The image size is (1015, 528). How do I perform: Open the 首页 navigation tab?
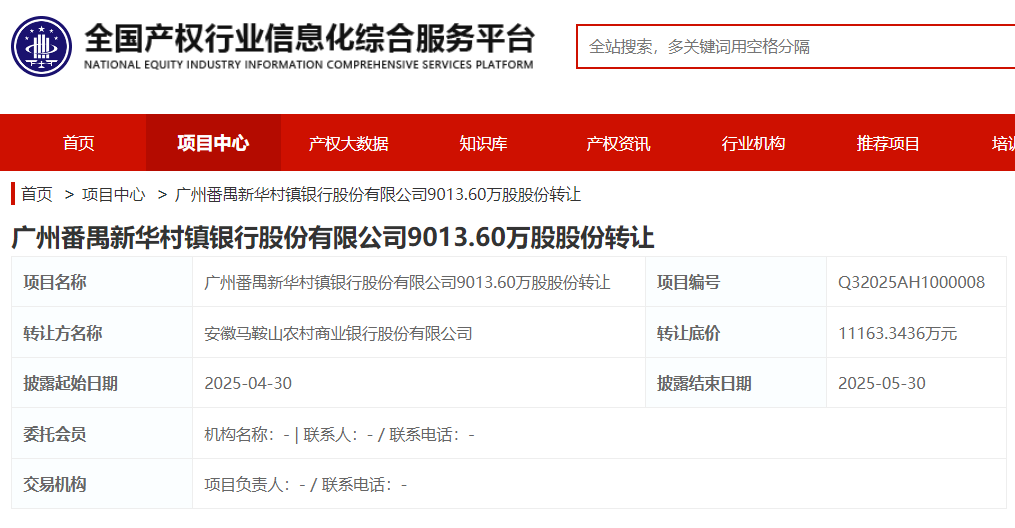pos(78,143)
